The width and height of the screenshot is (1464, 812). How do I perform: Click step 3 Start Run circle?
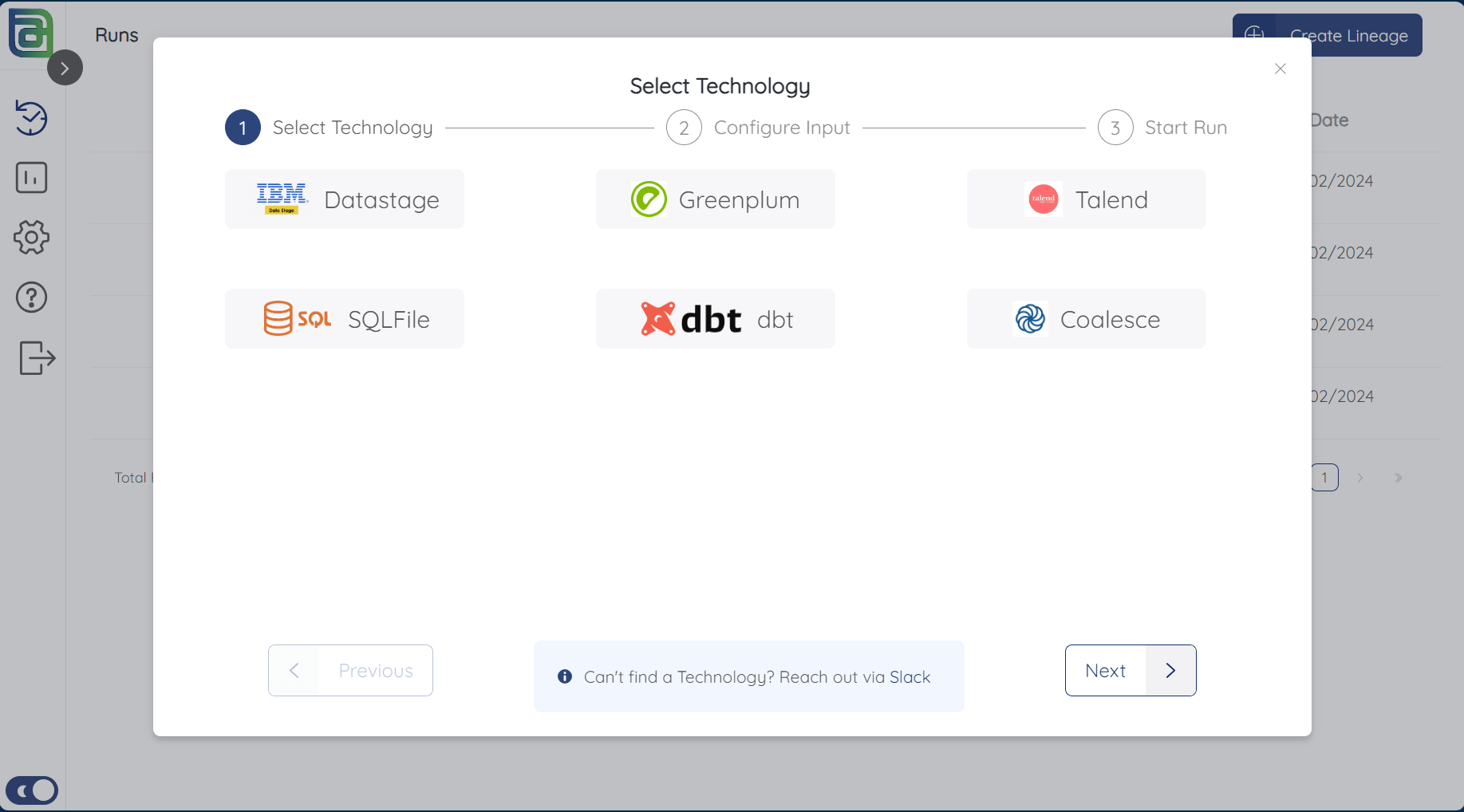click(1115, 128)
